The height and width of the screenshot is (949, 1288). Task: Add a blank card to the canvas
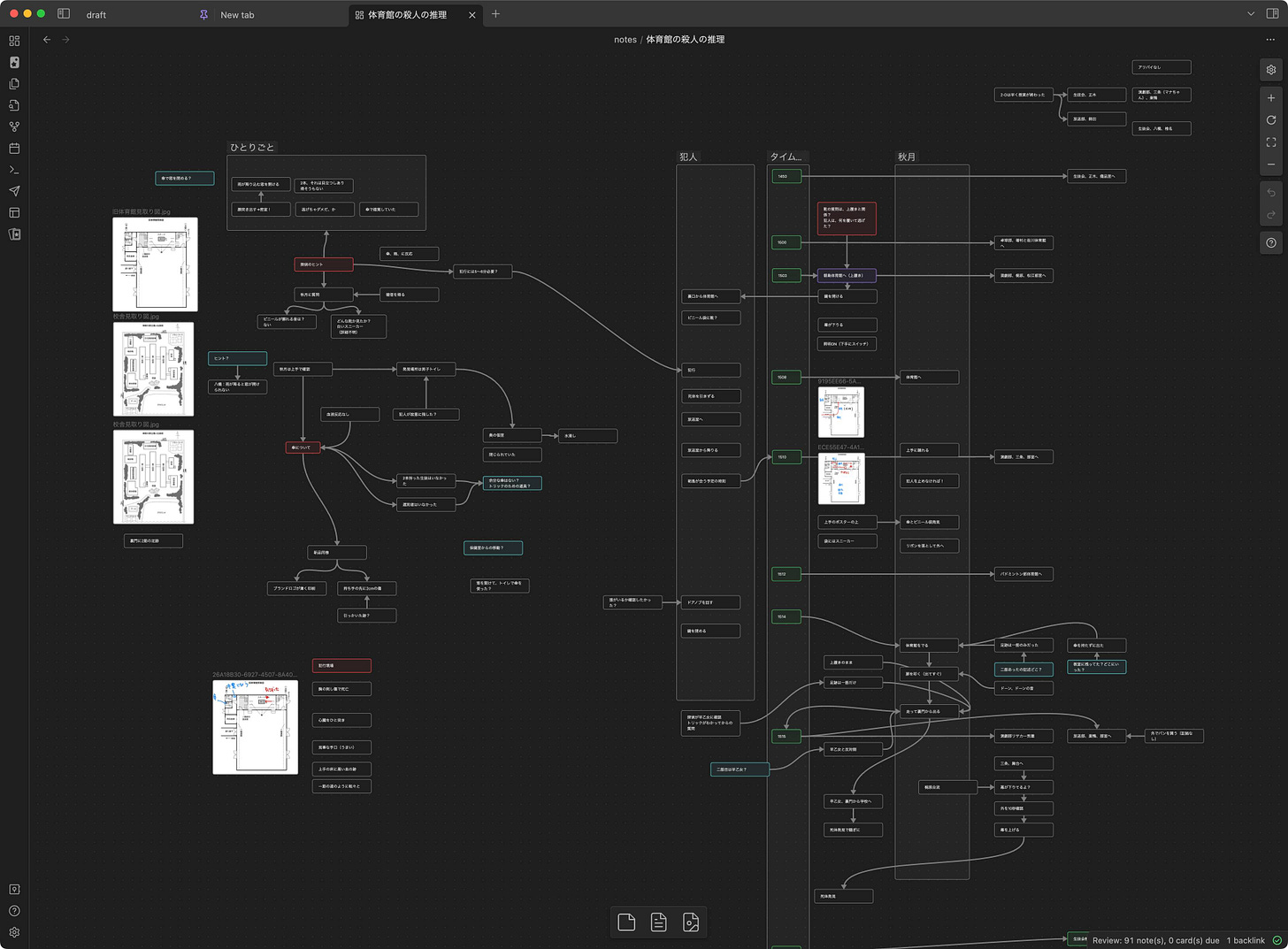(x=626, y=922)
